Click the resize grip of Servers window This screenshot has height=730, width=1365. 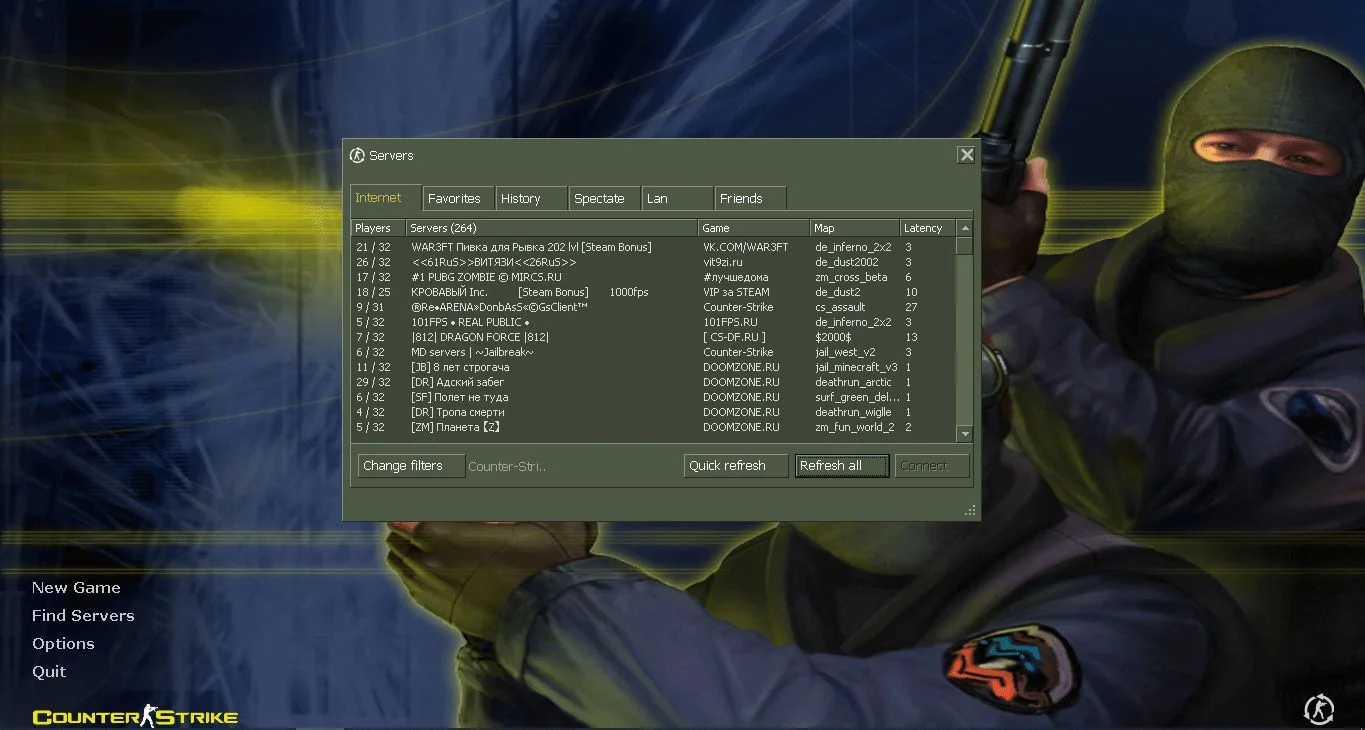pos(970,510)
